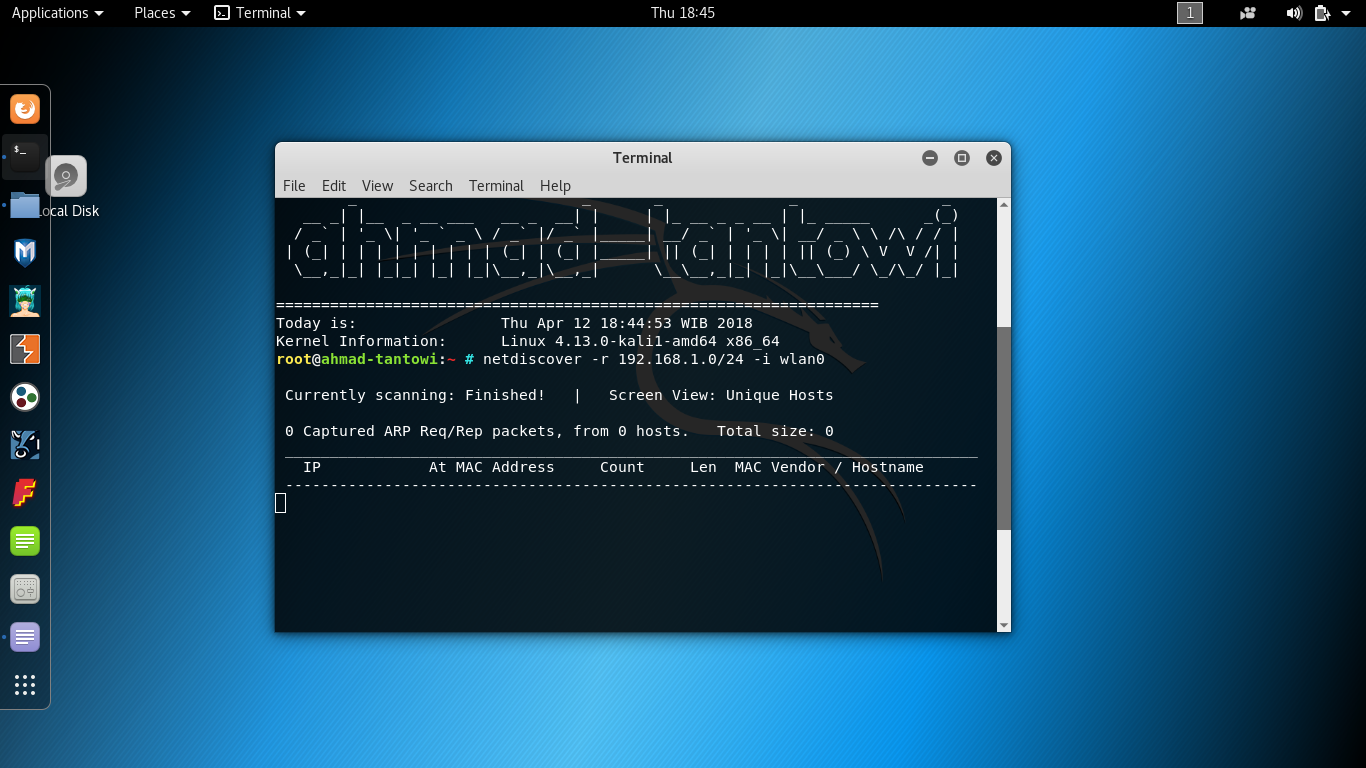The height and width of the screenshot is (768, 1366).
Task: Launch the green notes dock icon
Action: [25, 541]
